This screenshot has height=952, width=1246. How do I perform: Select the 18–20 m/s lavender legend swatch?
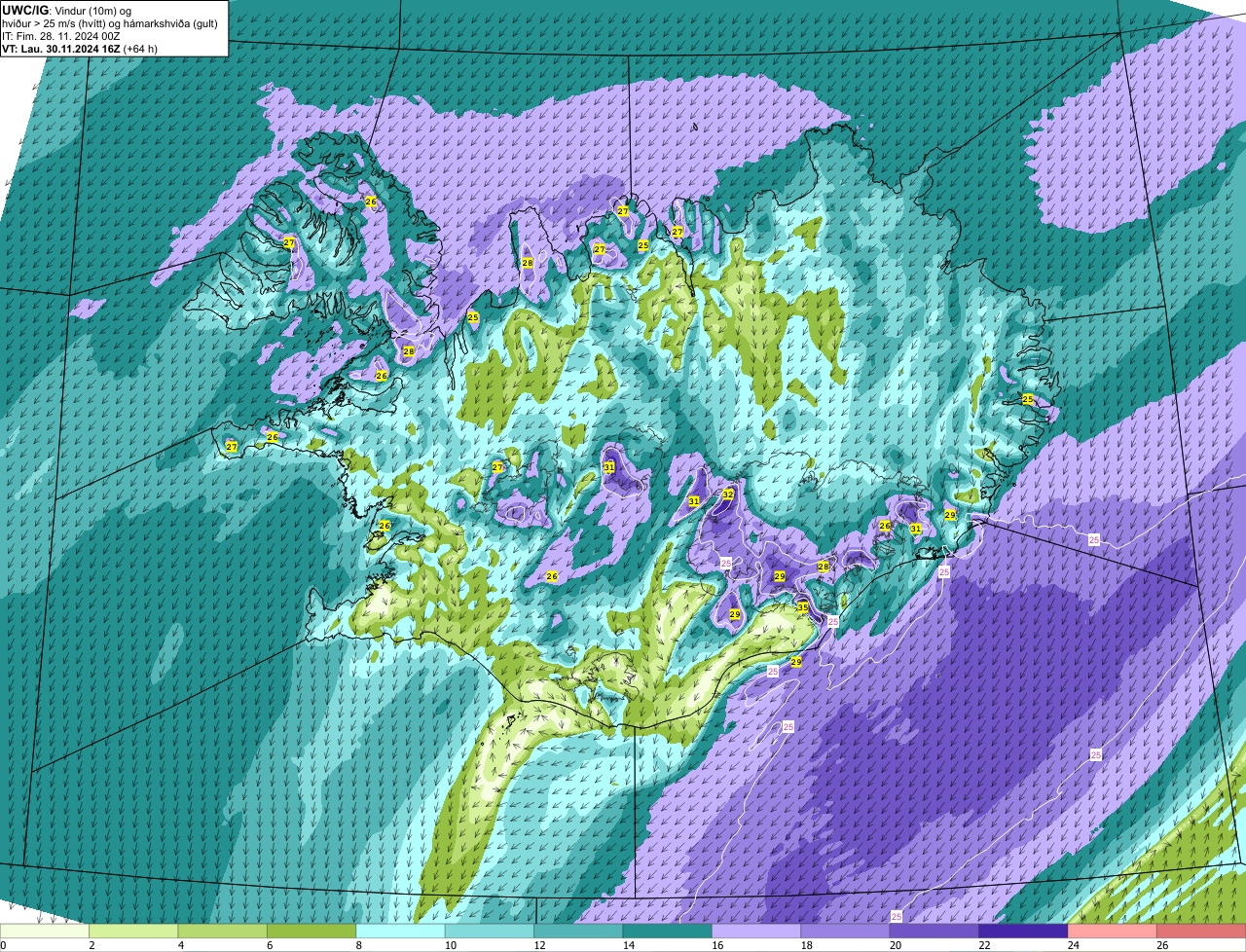pos(845,932)
